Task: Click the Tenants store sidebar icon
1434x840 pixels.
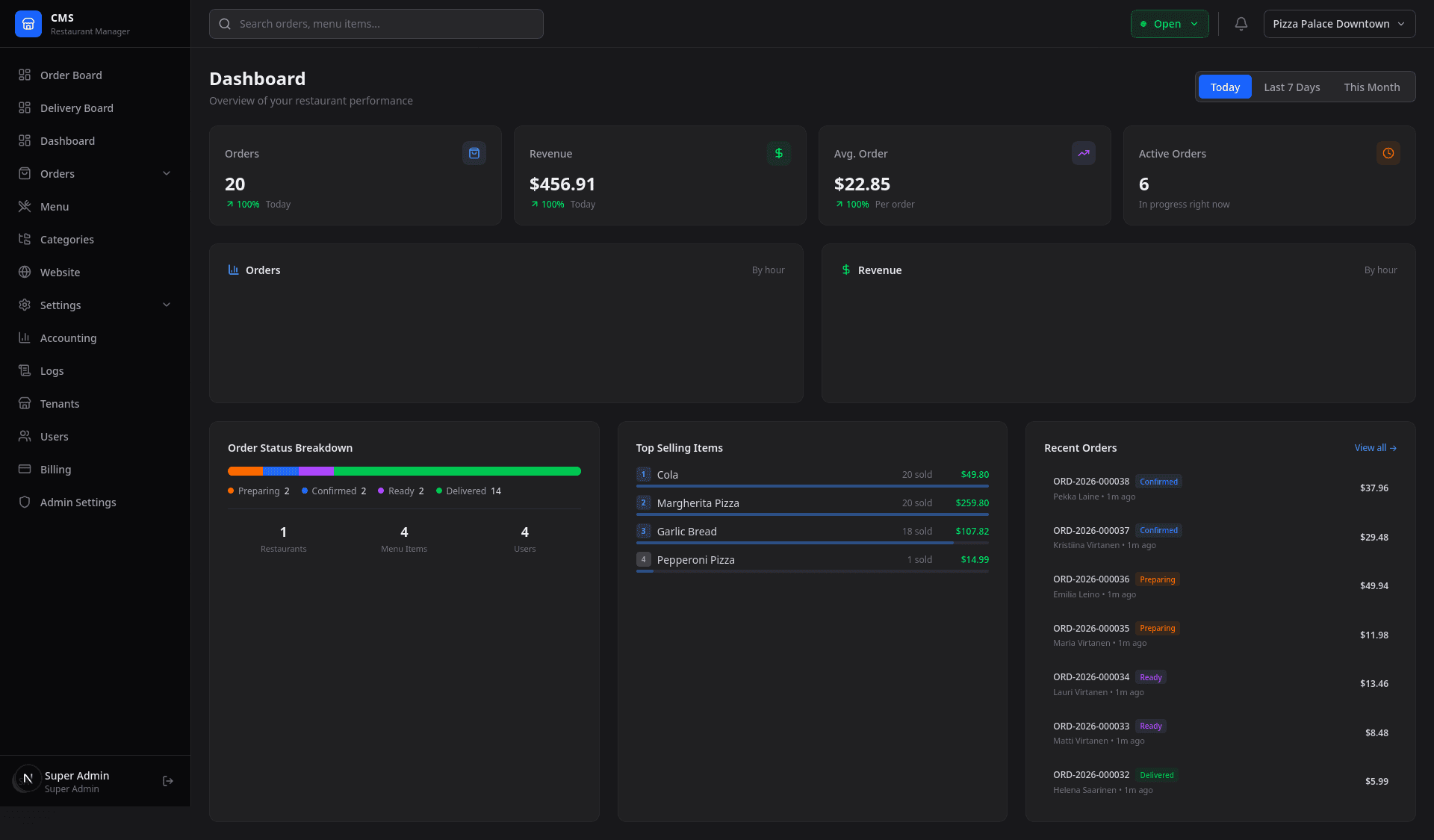Action: tap(25, 403)
